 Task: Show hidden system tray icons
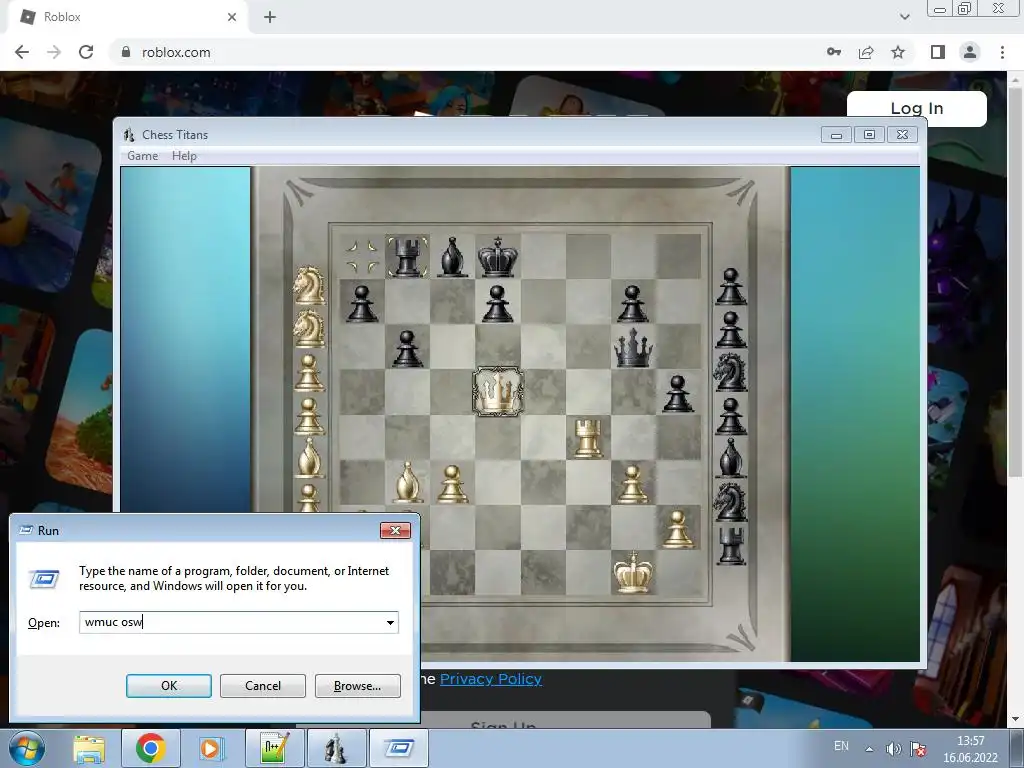point(869,749)
